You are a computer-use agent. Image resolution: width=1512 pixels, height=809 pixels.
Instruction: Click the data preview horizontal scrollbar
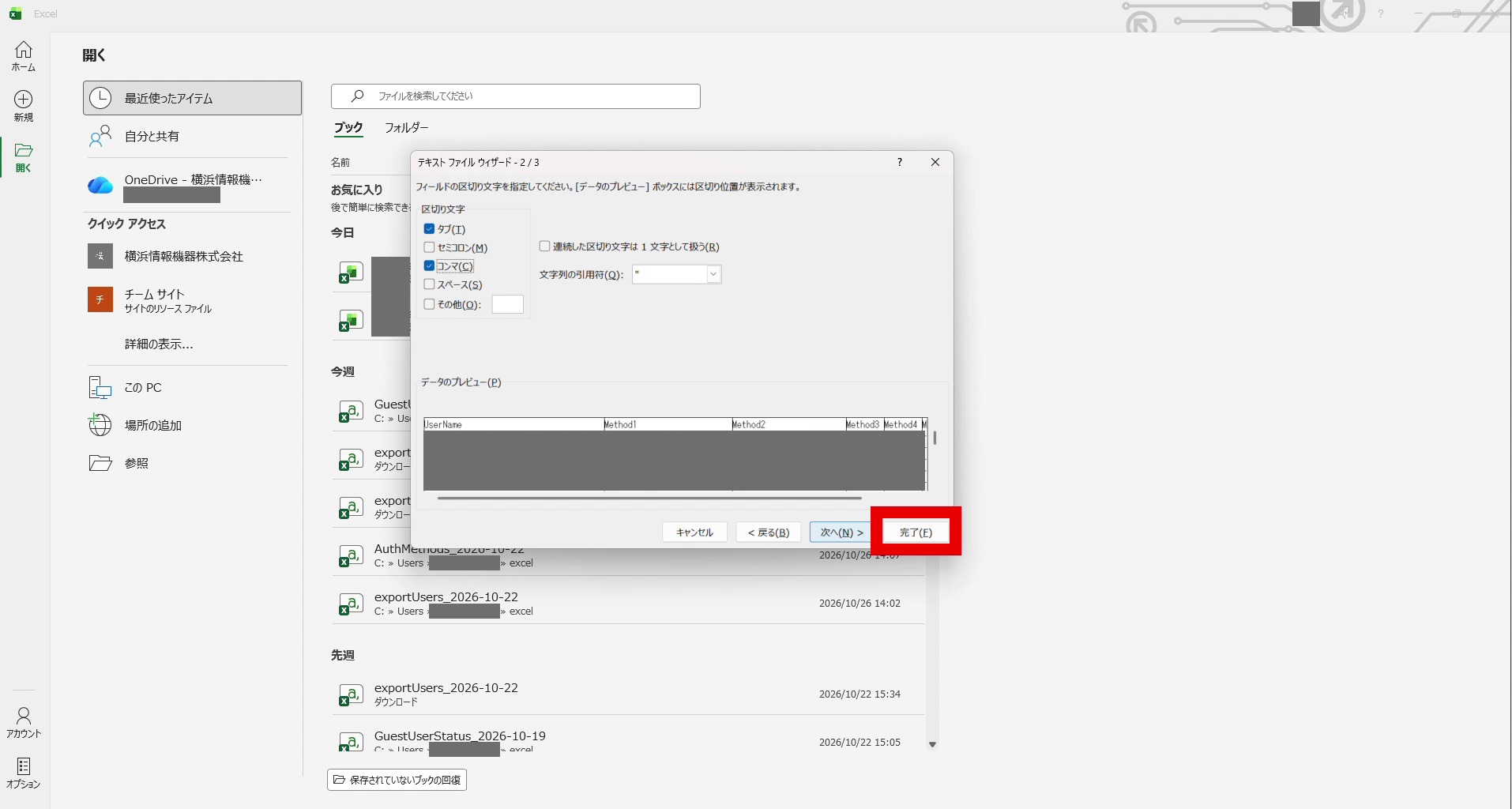click(x=649, y=499)
